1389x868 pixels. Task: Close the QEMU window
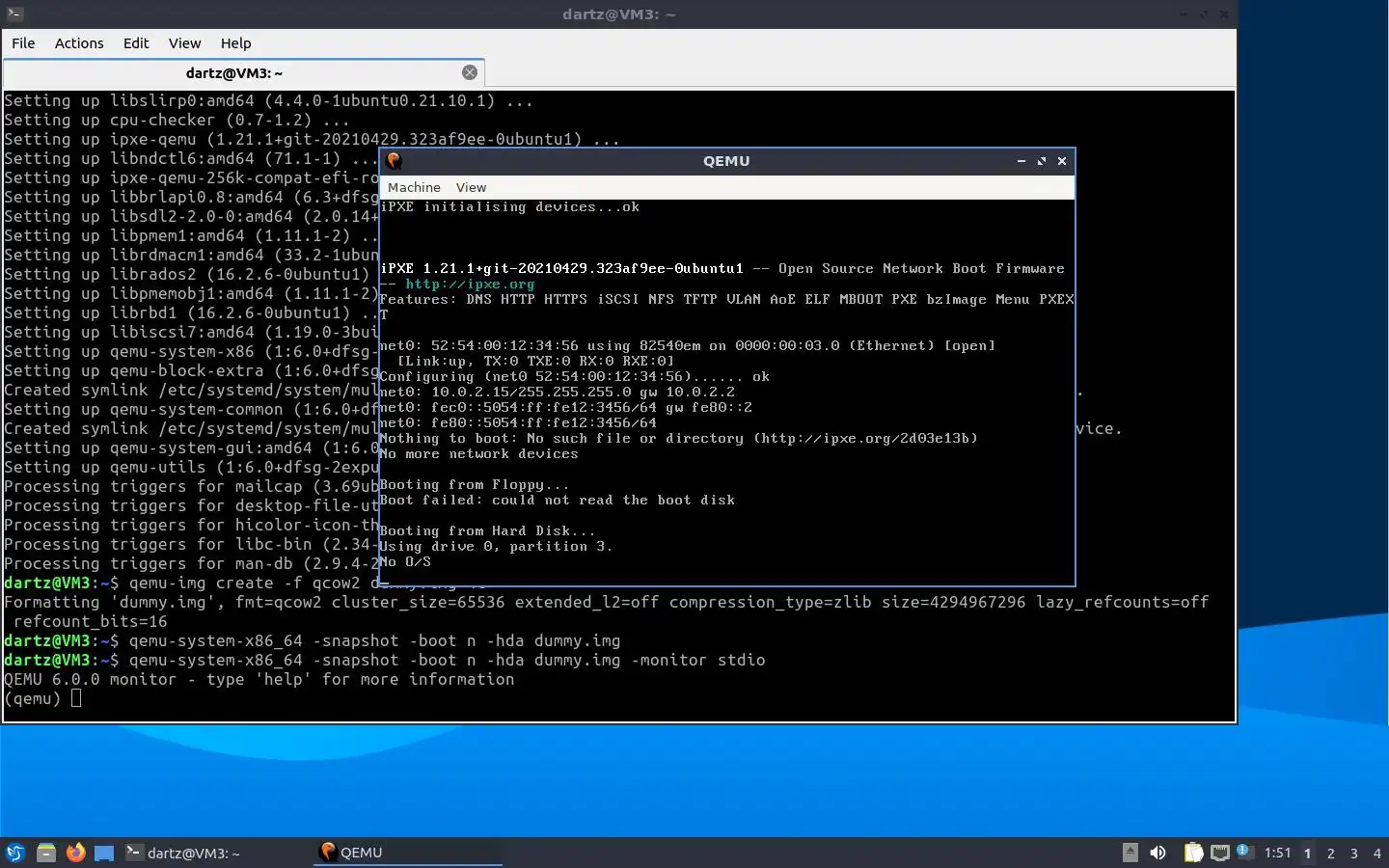1062,161
